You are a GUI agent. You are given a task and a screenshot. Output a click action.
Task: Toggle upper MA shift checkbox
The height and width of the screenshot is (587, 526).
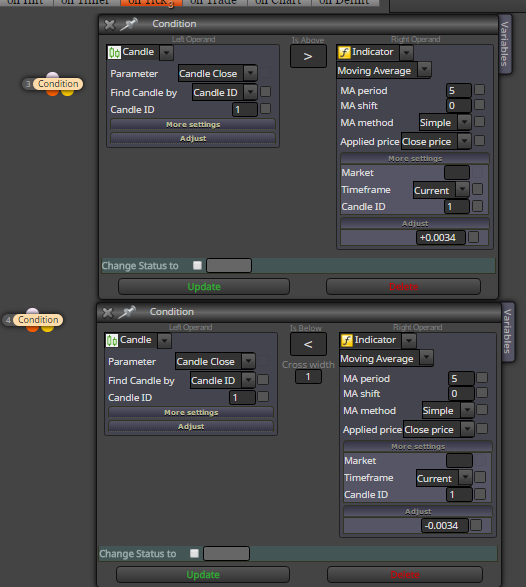tap(480, 105)
